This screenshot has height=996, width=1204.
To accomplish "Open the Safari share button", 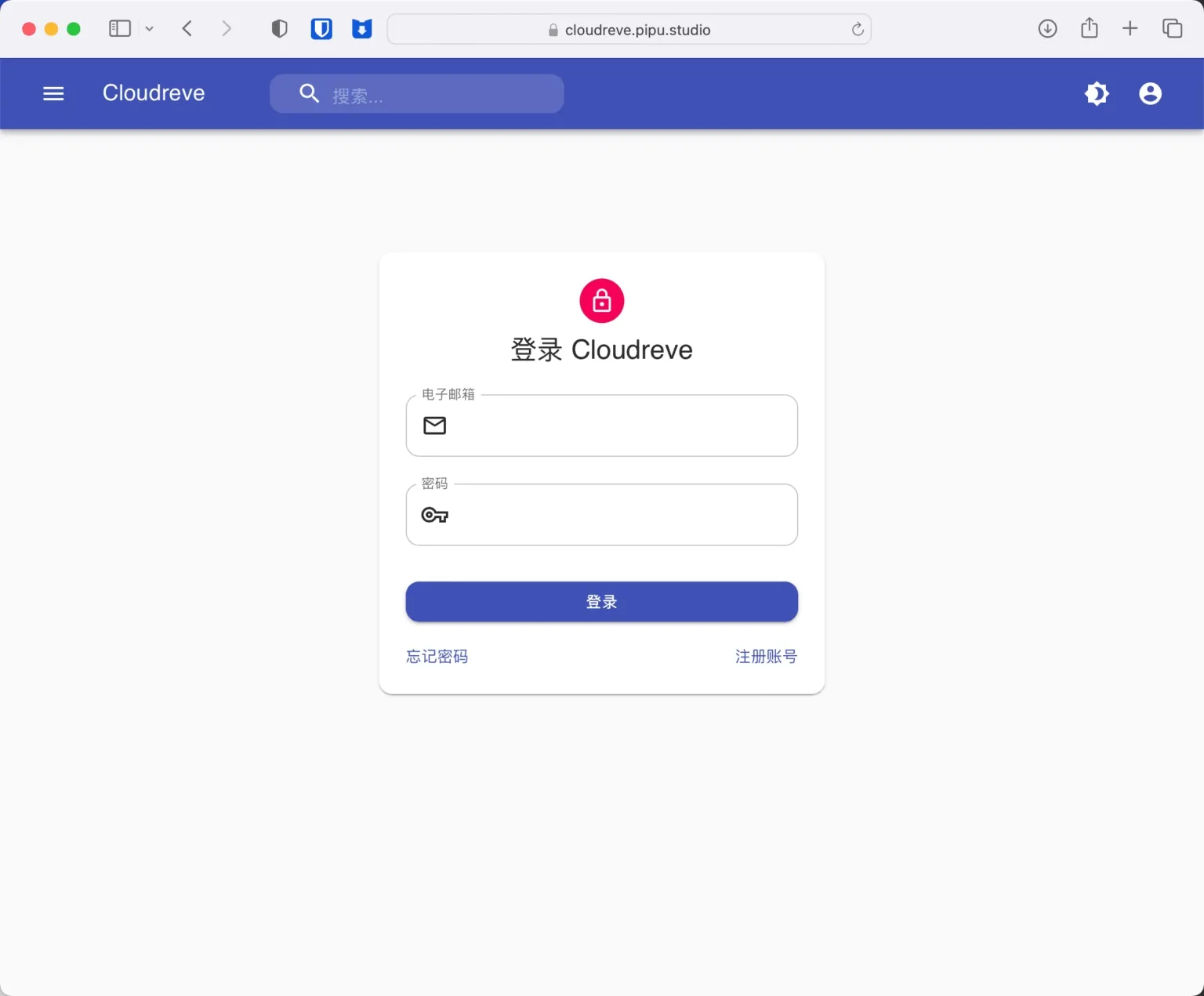I will coord(1090,28).
